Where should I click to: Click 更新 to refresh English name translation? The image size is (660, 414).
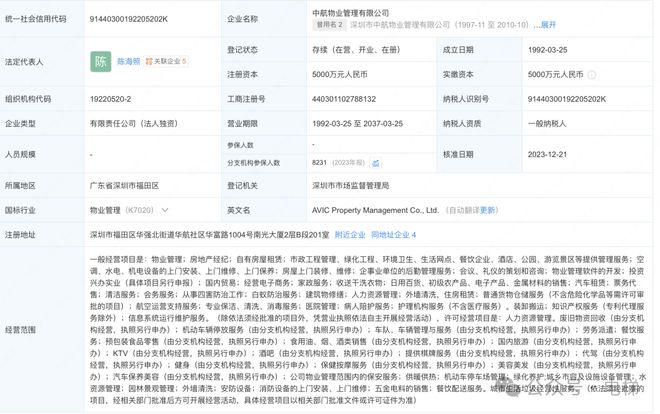click(x=487, y=210)
